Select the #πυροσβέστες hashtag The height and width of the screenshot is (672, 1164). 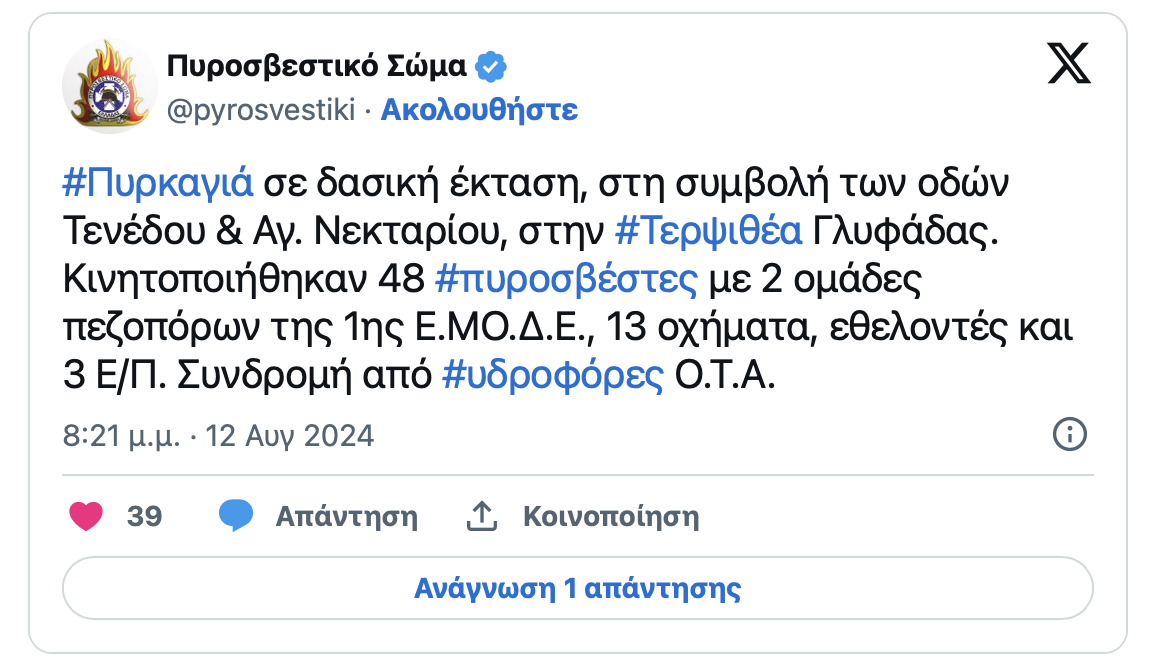tap(567, 280)
